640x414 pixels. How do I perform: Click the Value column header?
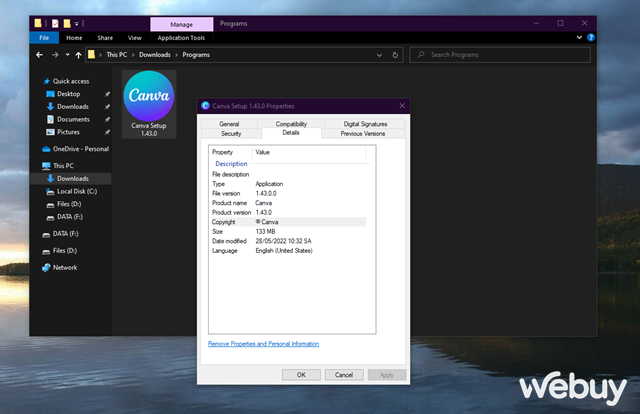pyautogui.click(x=309, y=152)
